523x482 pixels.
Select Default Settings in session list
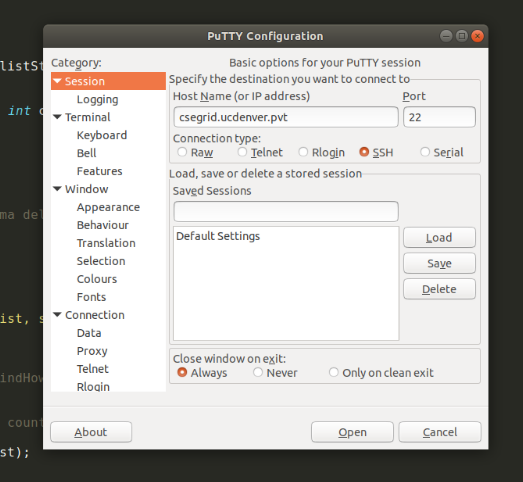pyautogui.click(x=286, y=236)
